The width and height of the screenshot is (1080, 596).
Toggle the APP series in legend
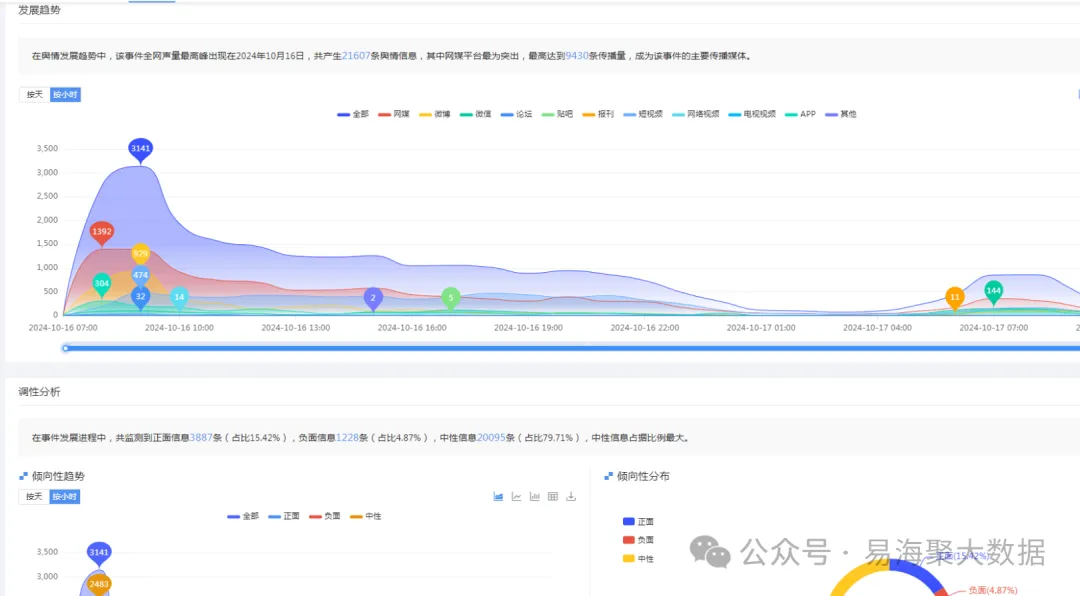800,114
